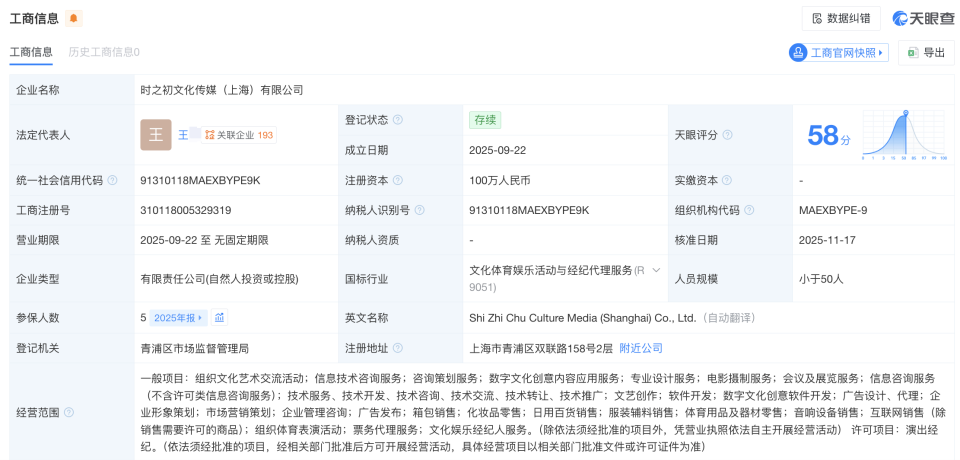
Task: Click the 成立日期 value 2025-09-22
Action: click(498, 150)
